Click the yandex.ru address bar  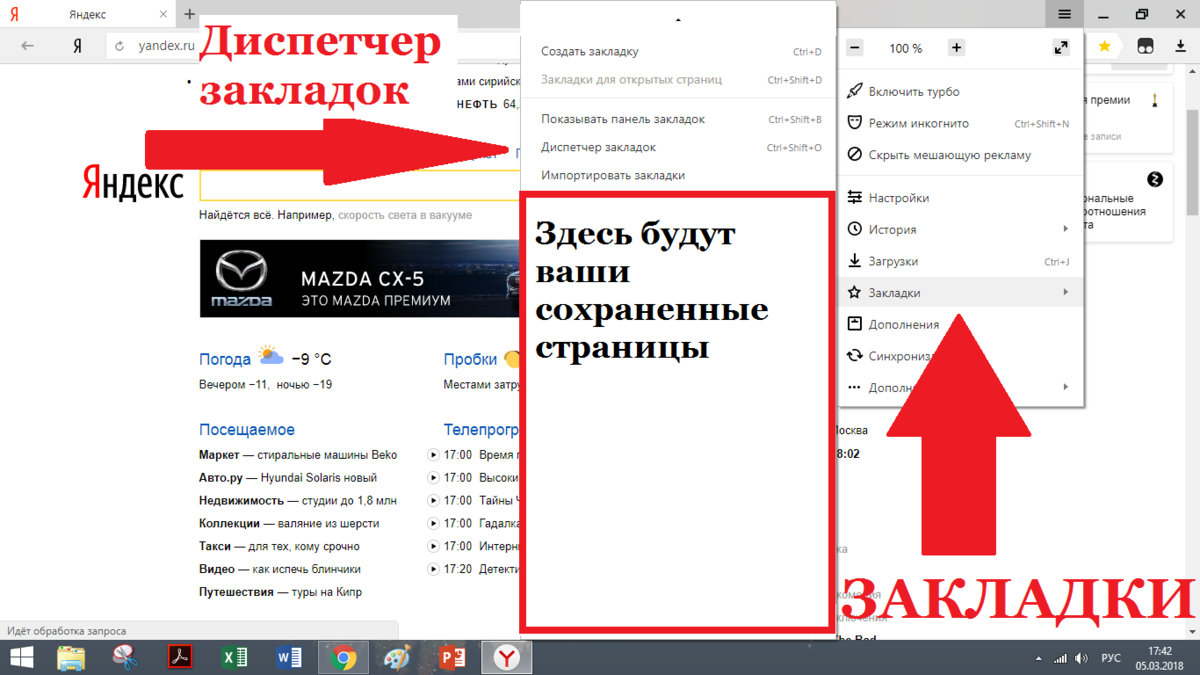click(165, 46)
